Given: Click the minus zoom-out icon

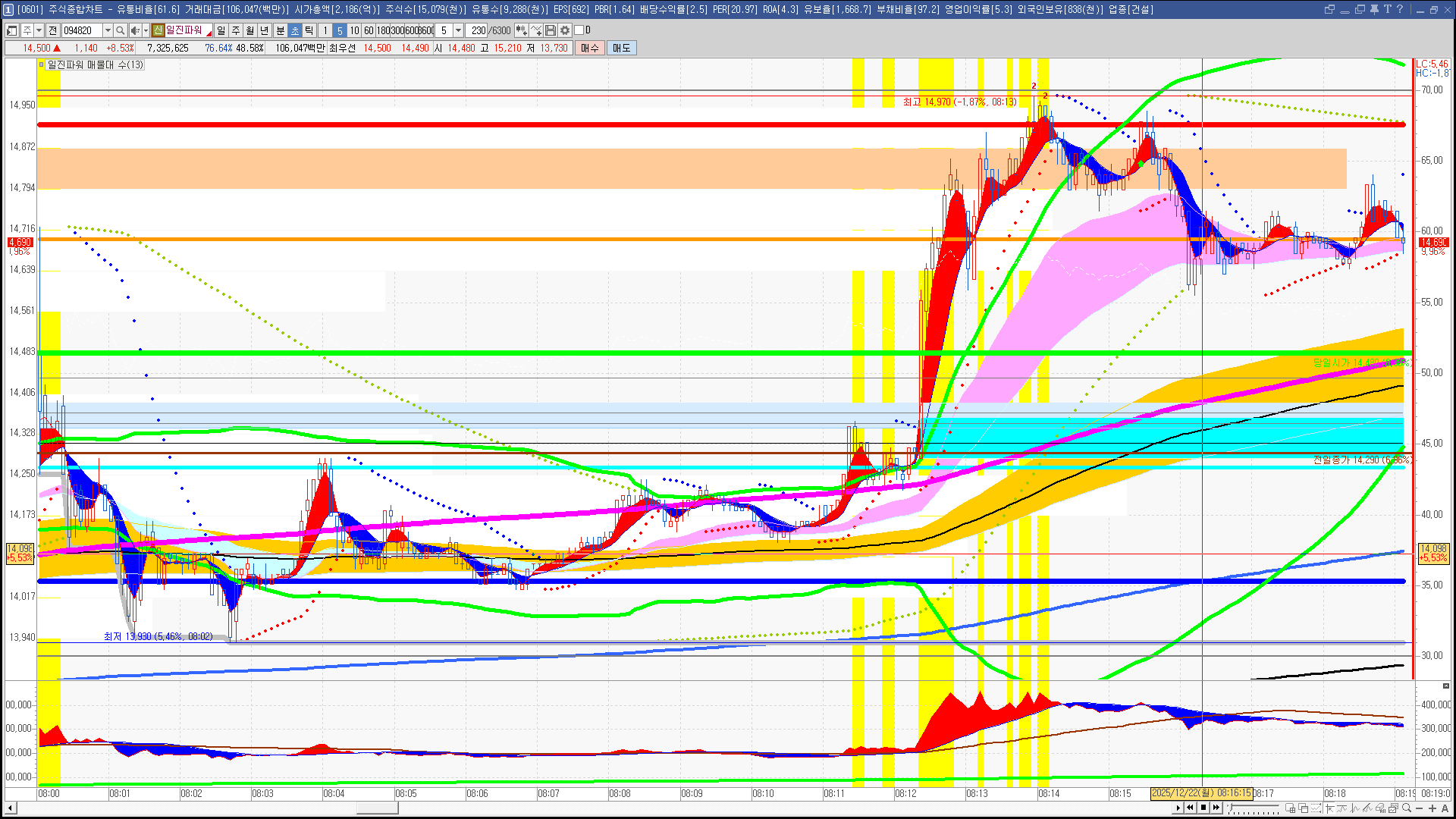Looking at the screenshot, I should point(1420,808).
